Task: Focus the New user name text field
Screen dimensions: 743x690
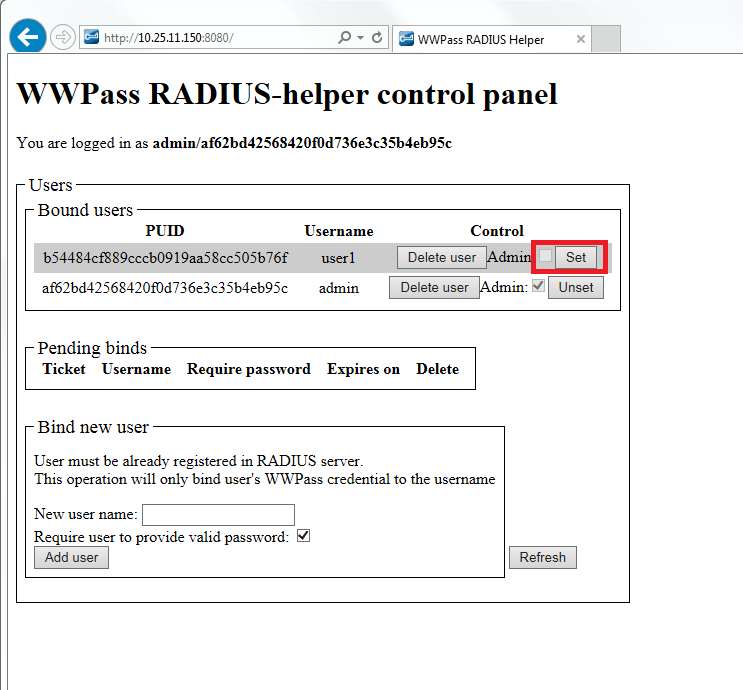Action: click(x=218, y=514)
